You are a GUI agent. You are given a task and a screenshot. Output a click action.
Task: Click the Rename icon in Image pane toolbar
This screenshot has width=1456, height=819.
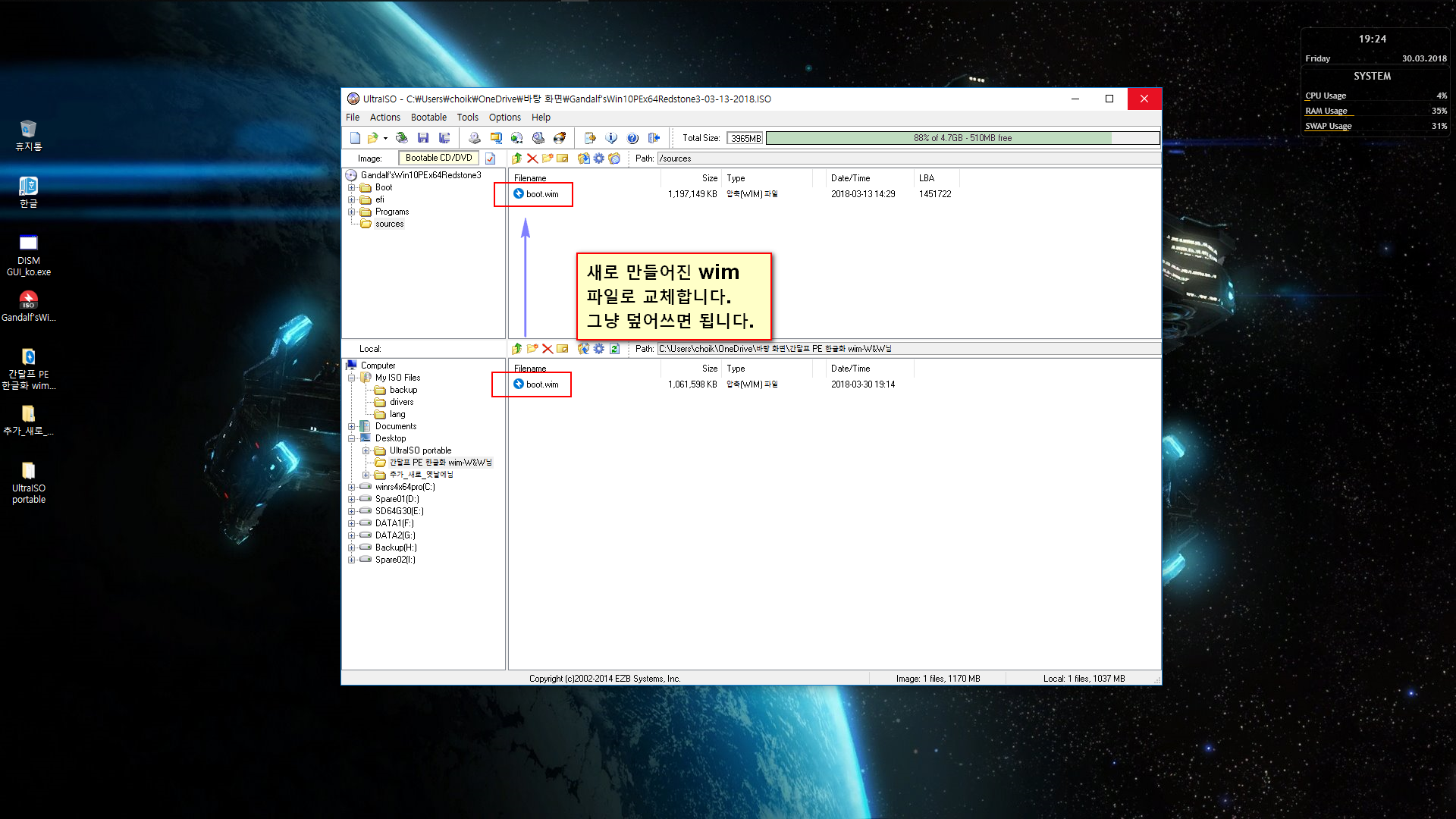(563, 158)
